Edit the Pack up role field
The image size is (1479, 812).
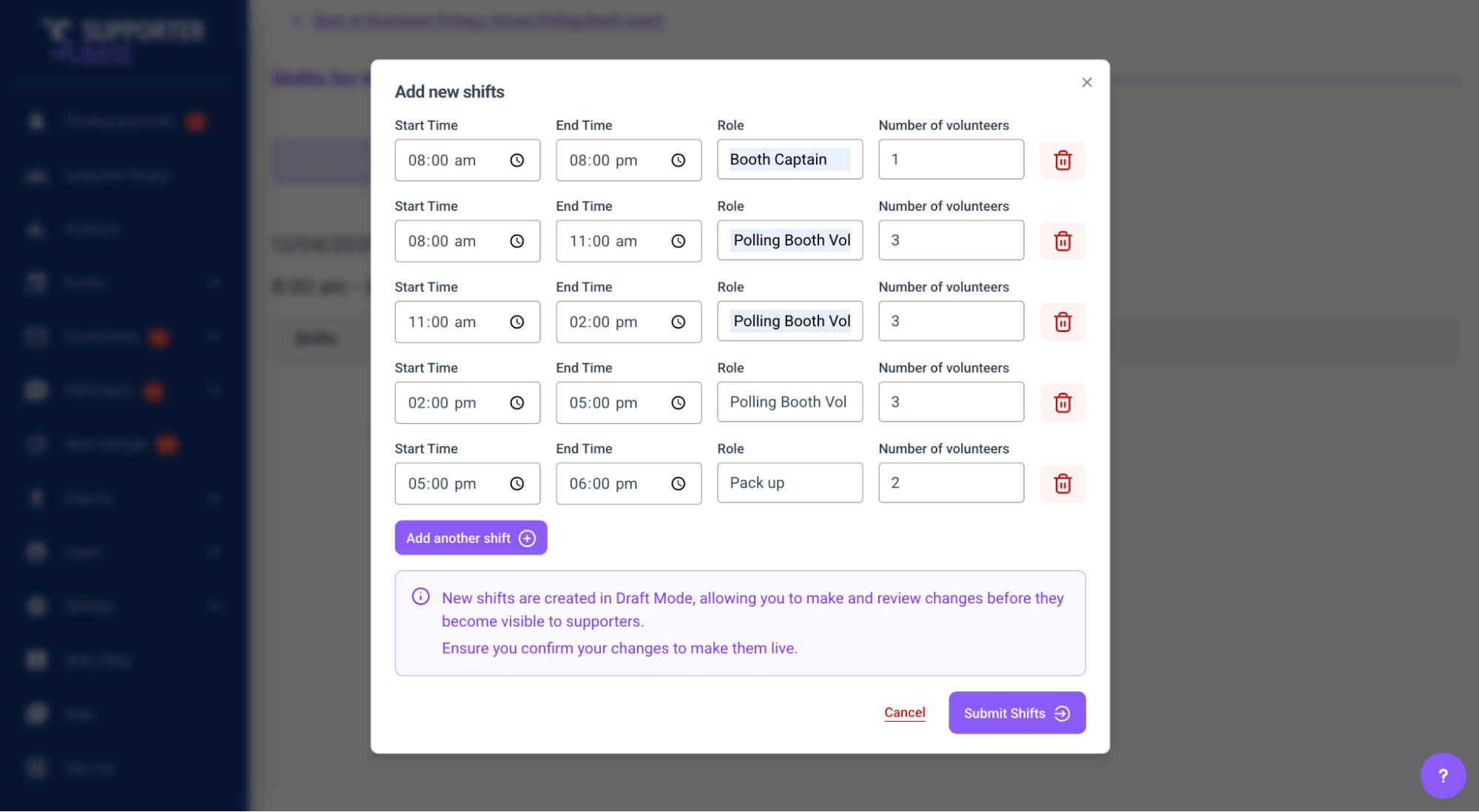tap(789, 483)
